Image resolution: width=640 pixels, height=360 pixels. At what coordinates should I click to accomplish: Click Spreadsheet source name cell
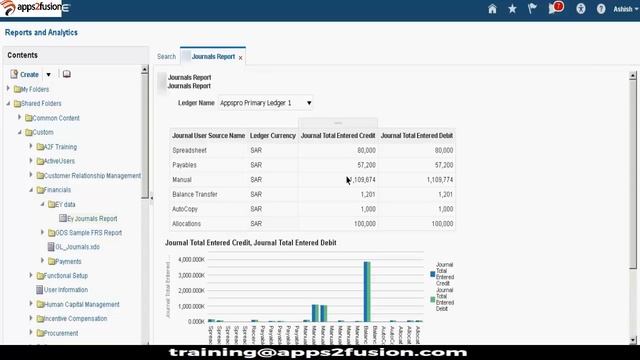pos(189,150)
